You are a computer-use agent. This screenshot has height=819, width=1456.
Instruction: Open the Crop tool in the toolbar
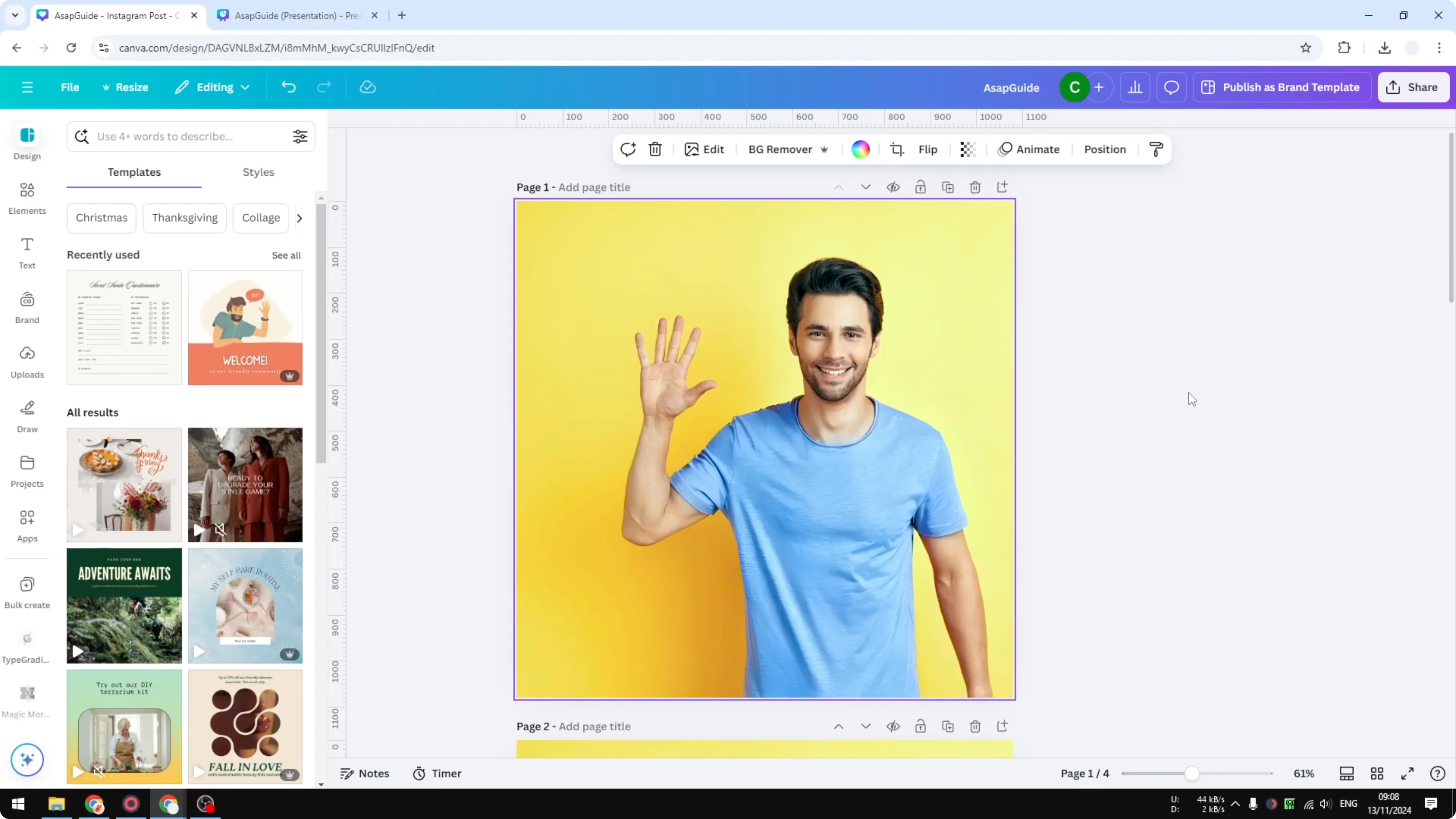pos(897,149)
